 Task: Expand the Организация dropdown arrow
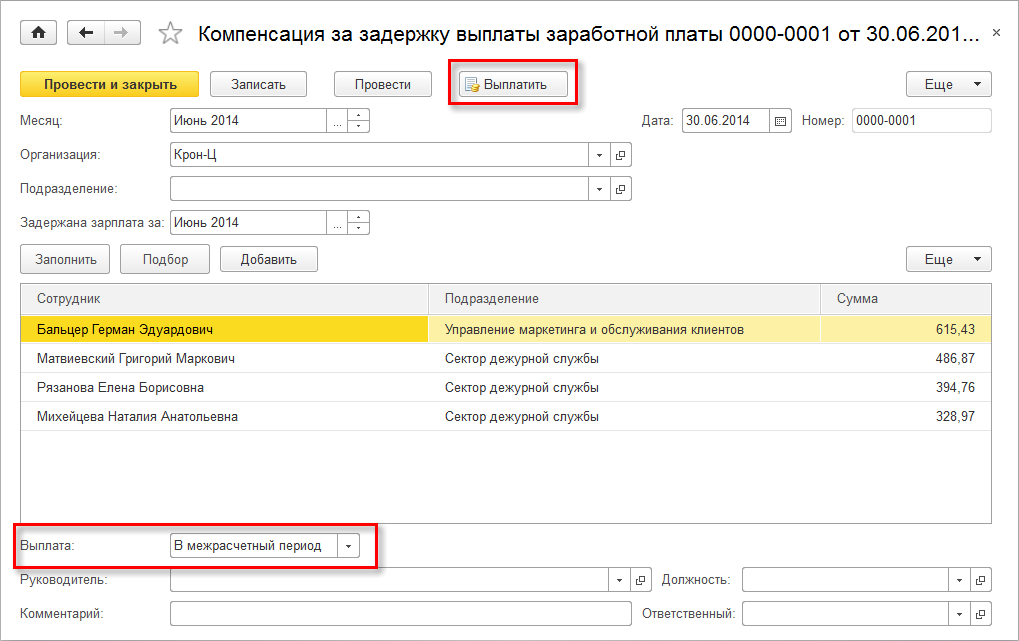pyautogui.click(x=599, y=155)
